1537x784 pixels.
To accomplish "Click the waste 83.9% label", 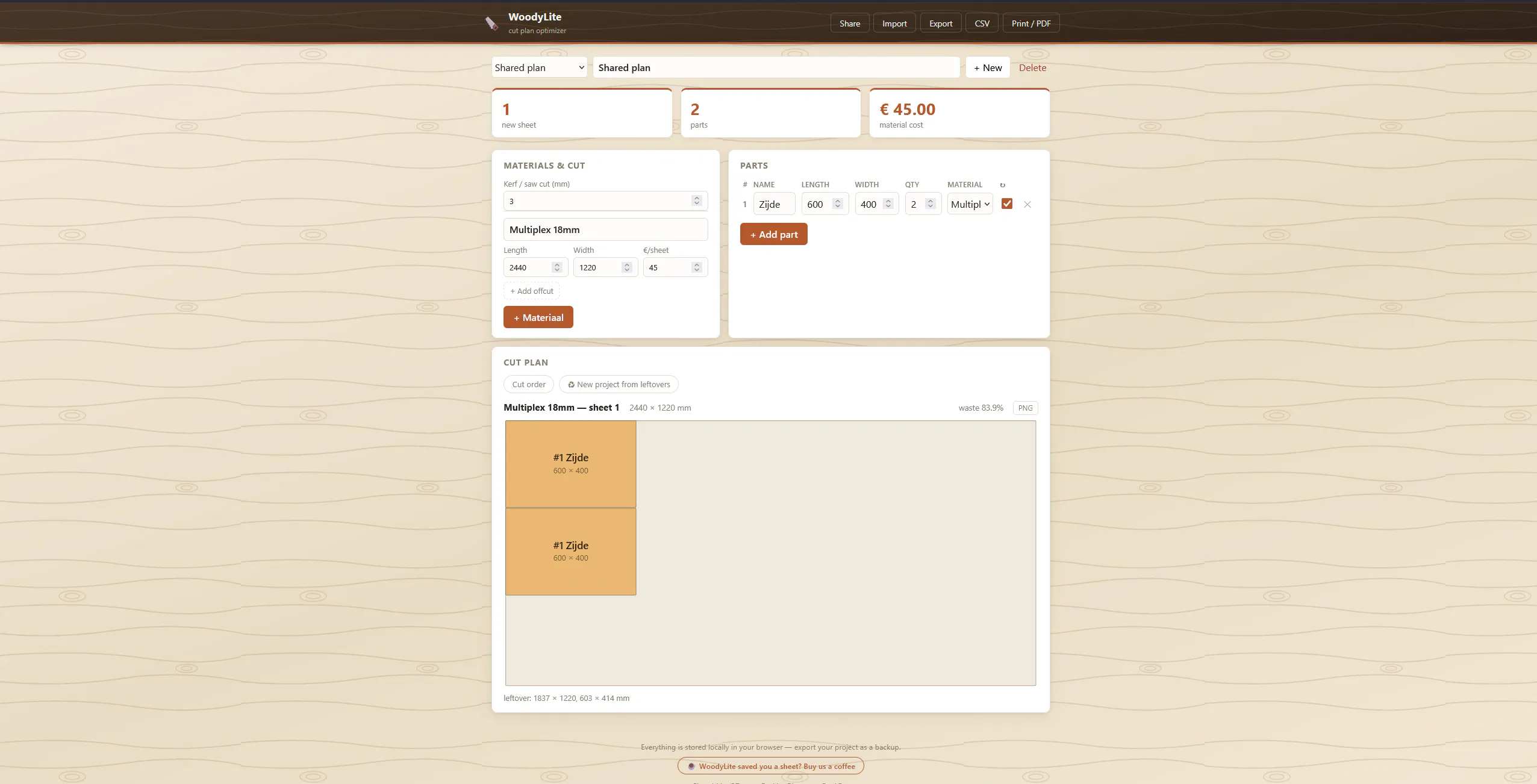I will [x=980, y=408].
